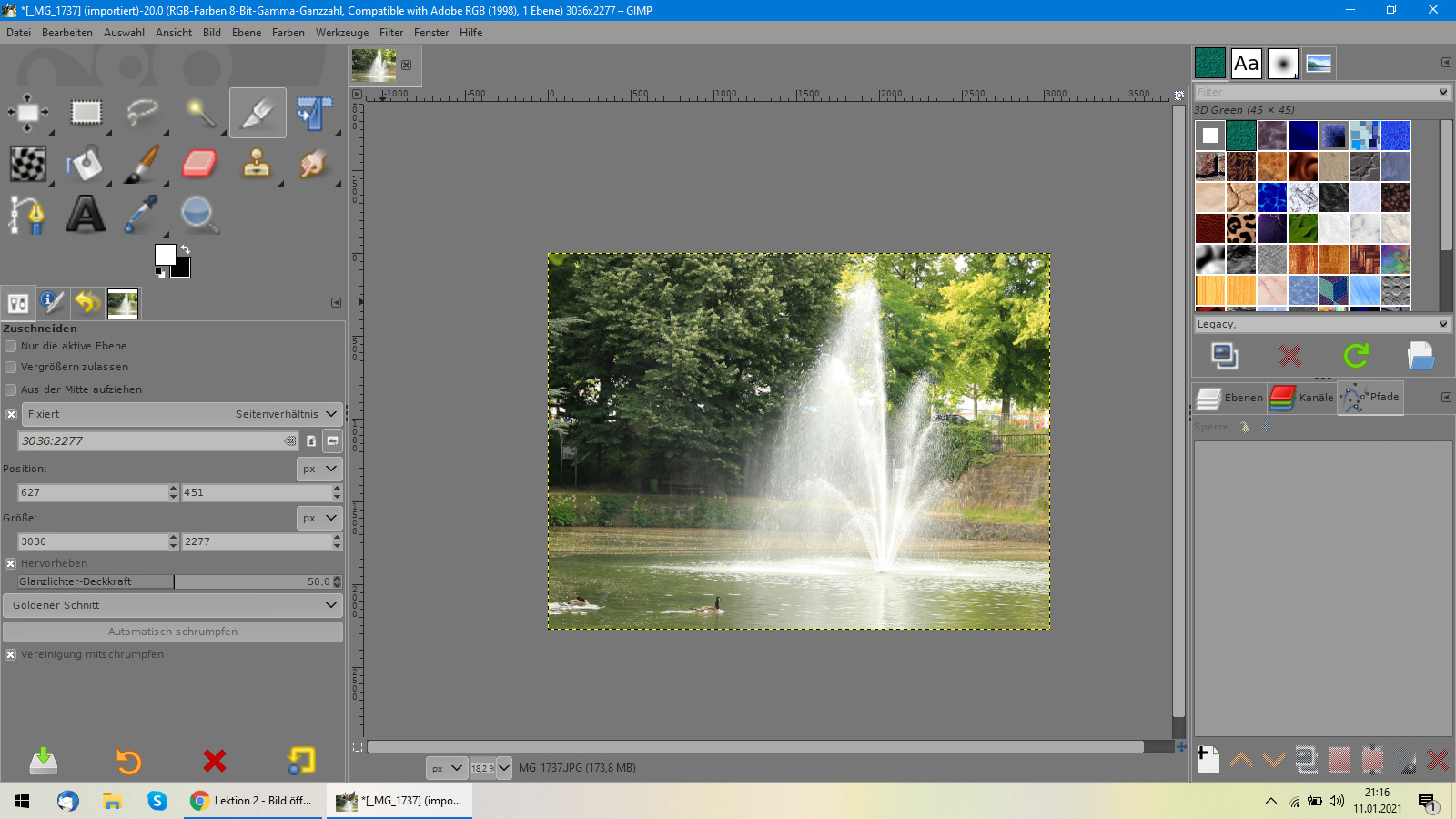The height and width of the screenshot is (819, 1456).
Task: Select the Zoom magnifier tool
Action: point(198,215)
